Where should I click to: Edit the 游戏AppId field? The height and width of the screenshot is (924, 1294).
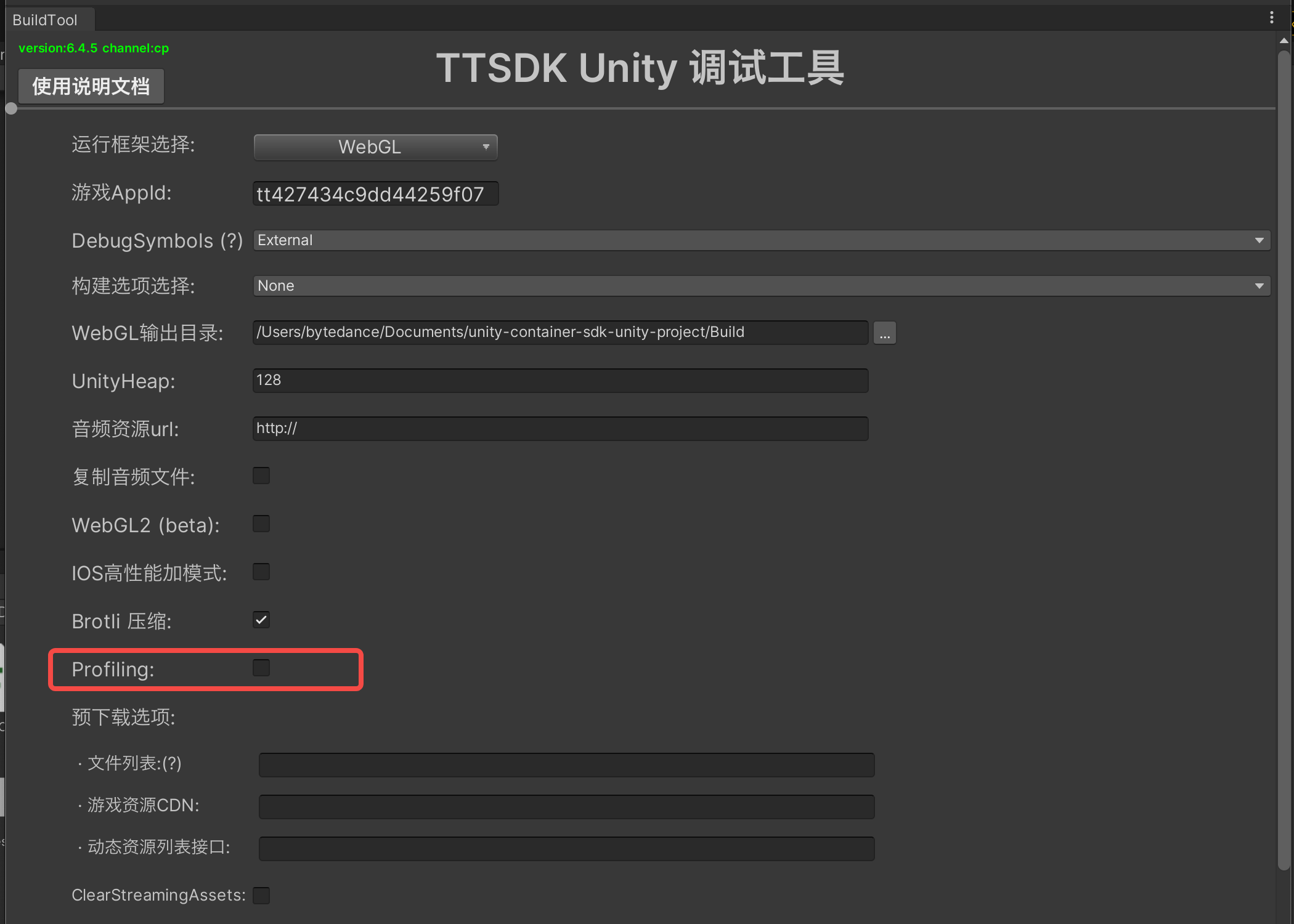coord(375,194)
